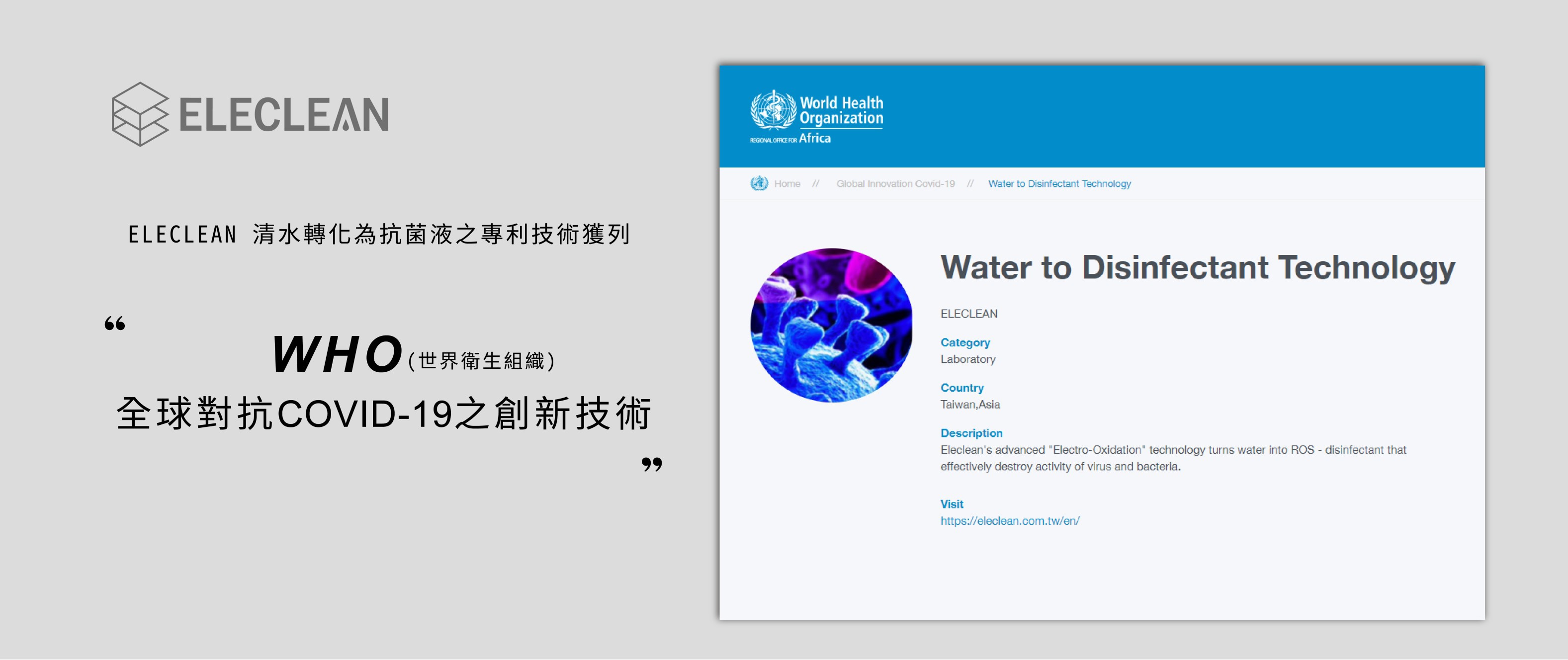1568x660 pixels.
Task: Click the ELECLEAN cube logo icon
Action: tap(141, 114)
